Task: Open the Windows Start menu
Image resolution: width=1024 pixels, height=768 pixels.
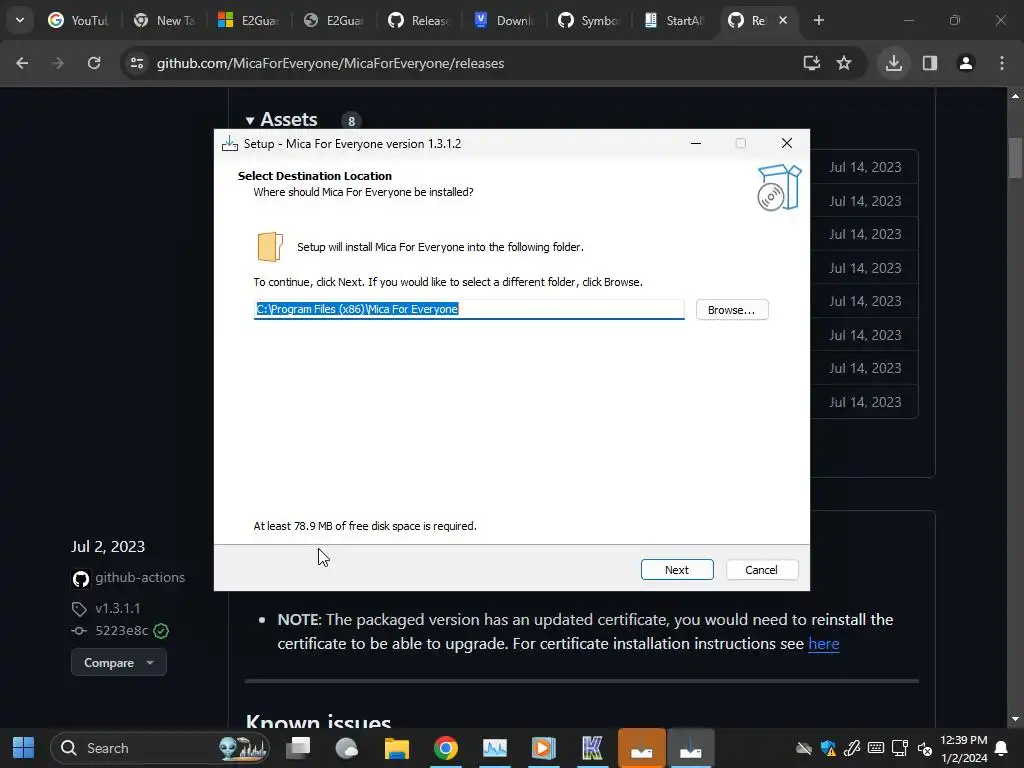Action: click(x=24, y=748)
